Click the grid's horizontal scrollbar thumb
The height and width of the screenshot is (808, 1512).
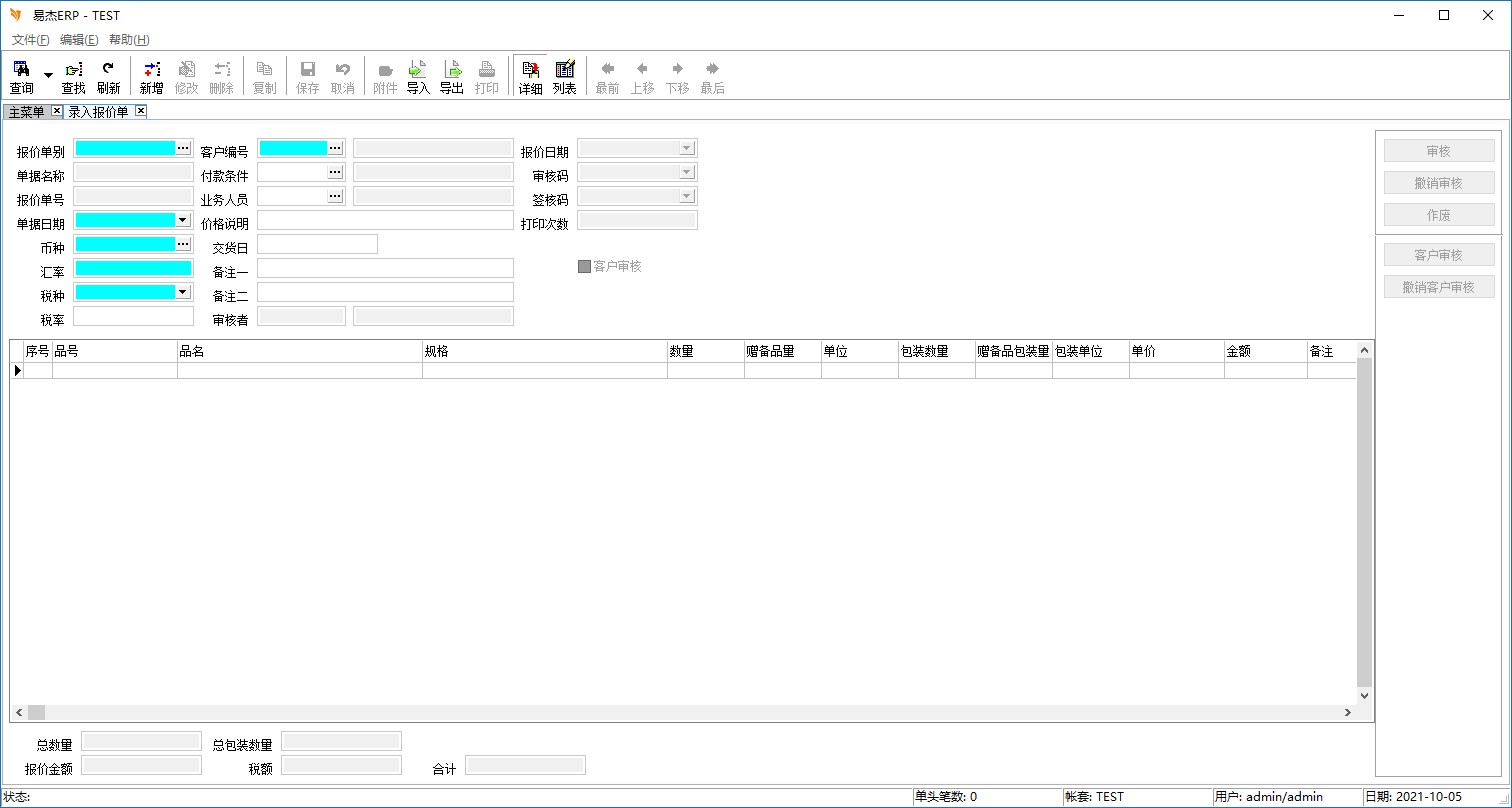pos(36,713)
